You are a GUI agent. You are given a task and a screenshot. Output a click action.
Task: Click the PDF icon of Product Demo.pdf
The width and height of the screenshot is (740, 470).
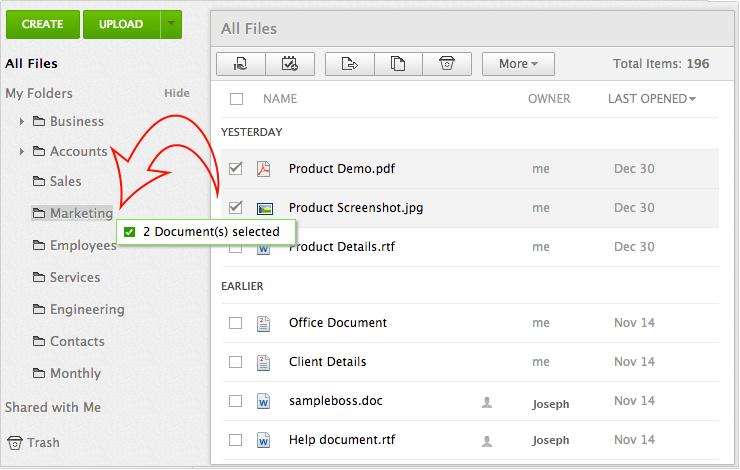pos(263,168)
